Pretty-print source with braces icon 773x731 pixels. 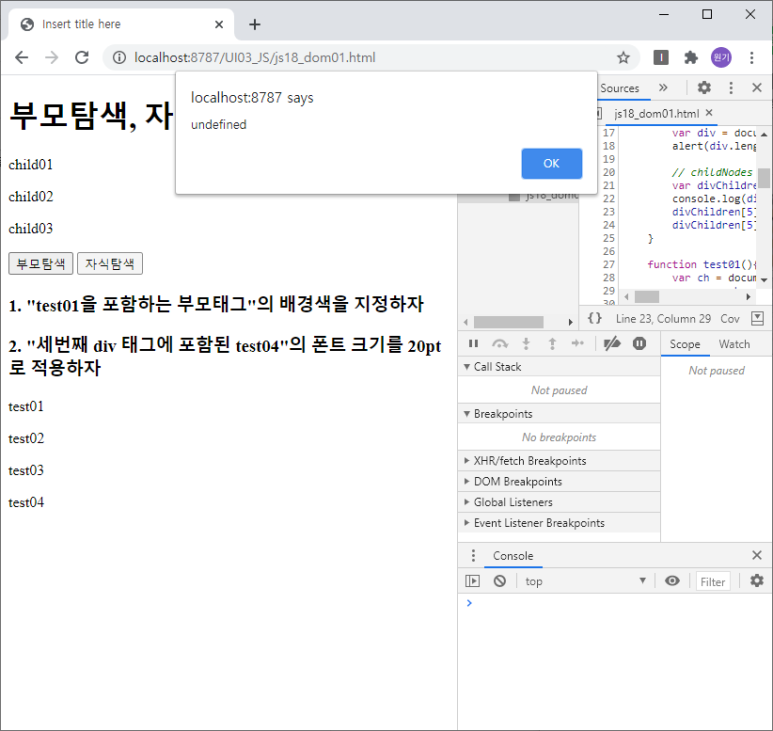pos(595,318)
